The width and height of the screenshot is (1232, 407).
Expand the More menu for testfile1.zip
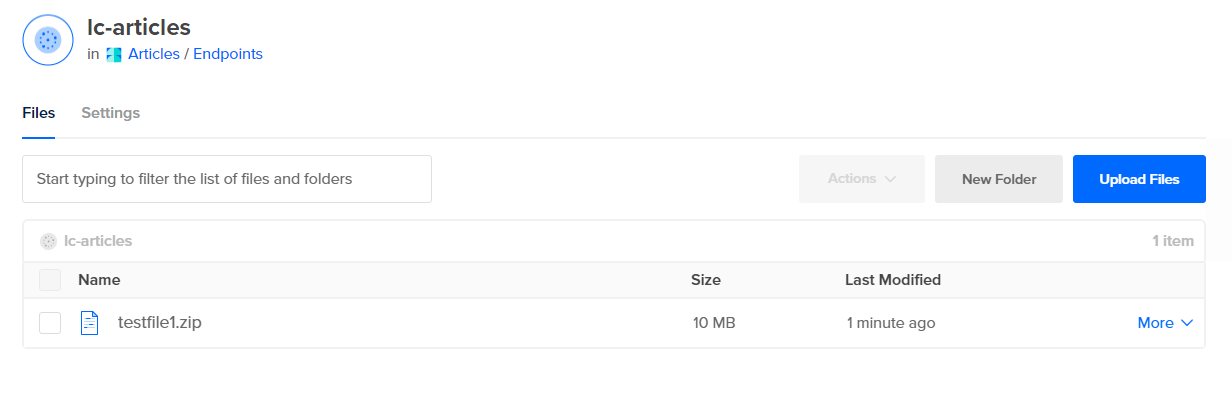tap(1165, 323)
